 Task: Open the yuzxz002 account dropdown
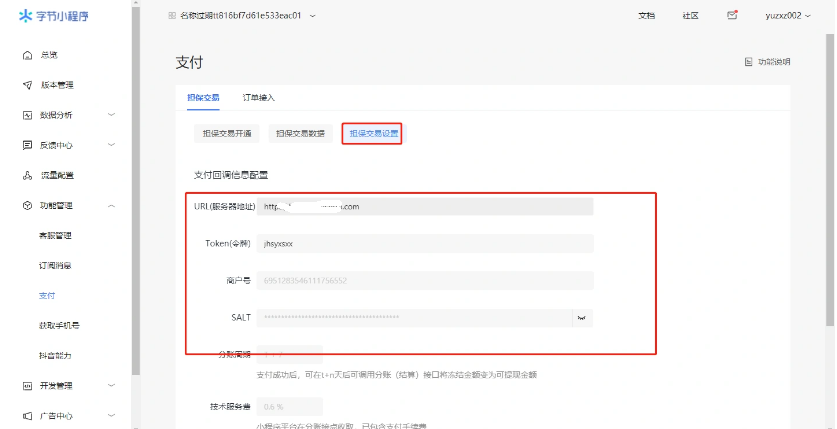coord(788,16)
